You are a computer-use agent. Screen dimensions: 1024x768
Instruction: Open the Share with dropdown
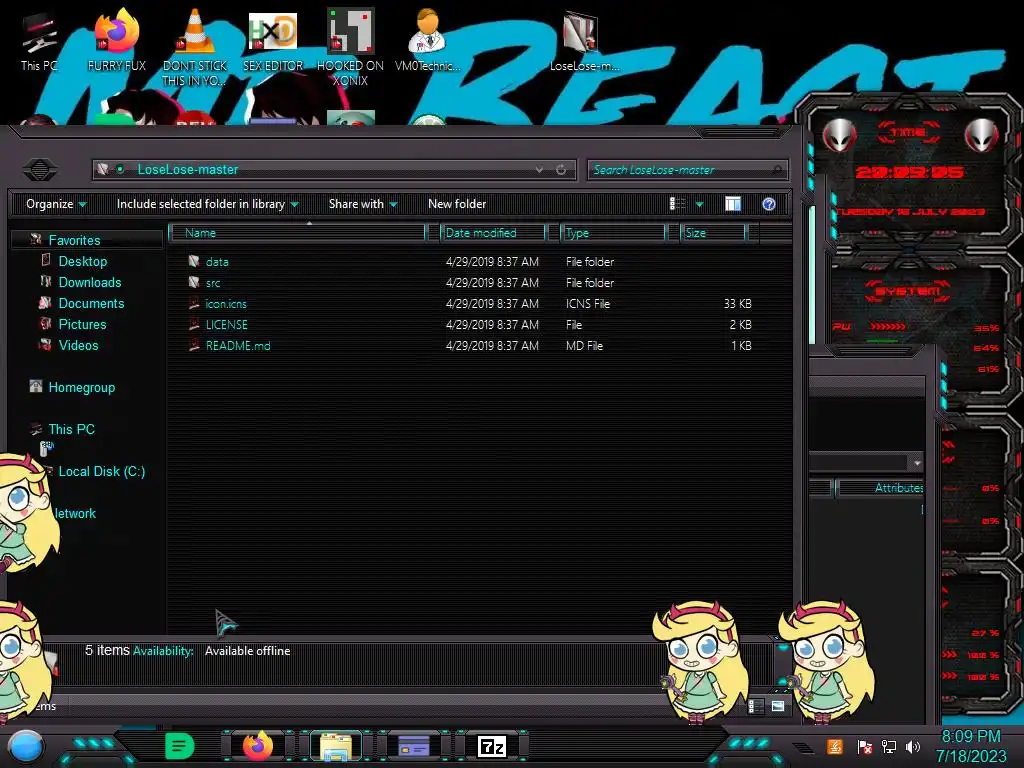coord(363,204)
